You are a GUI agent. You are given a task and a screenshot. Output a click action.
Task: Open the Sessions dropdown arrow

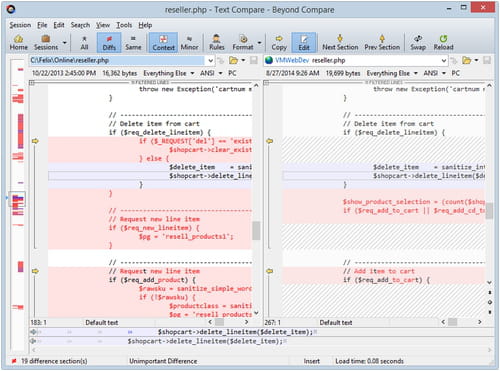(65, 43)
